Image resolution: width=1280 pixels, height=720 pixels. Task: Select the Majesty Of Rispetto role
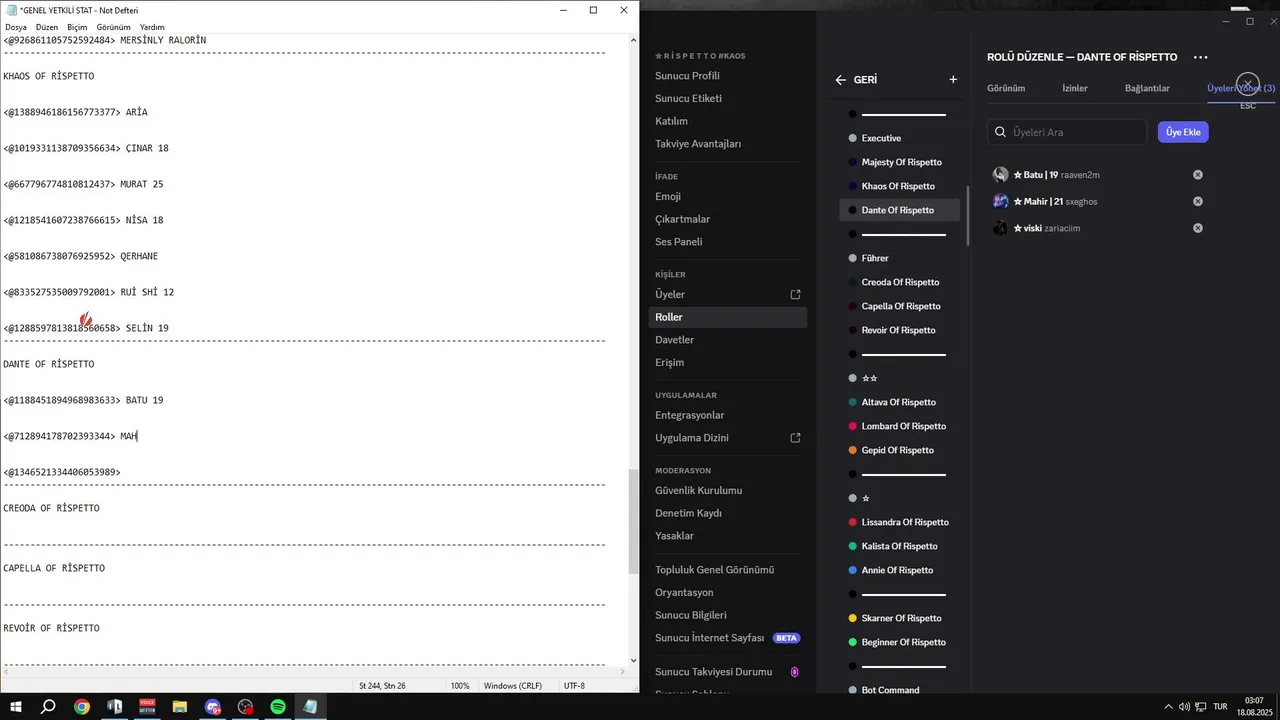click(899, 162)
